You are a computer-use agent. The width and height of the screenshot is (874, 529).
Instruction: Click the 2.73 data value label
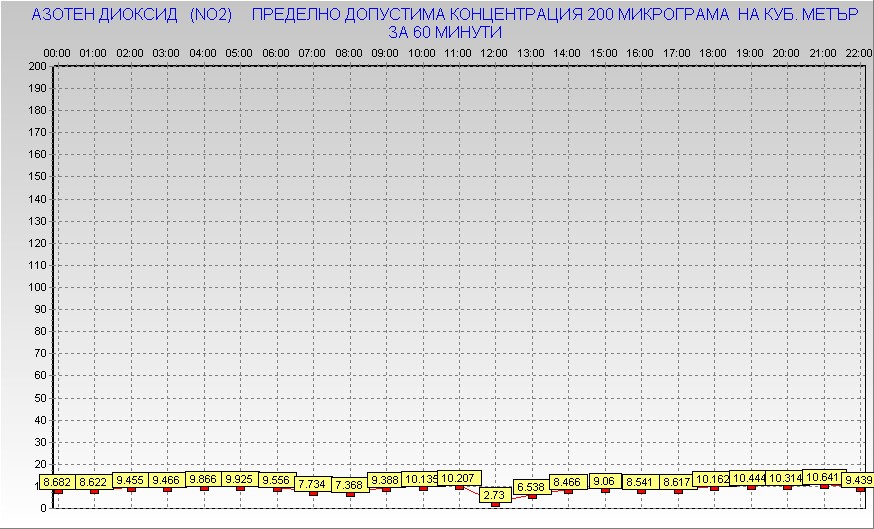point(494,494)
